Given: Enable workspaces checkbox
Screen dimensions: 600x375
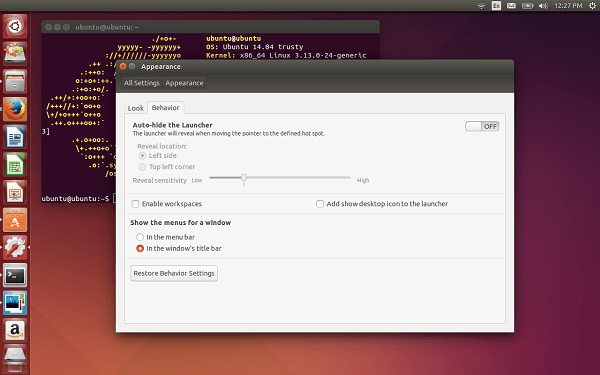Looking at the screenshot, I should [x=166, y=204].
